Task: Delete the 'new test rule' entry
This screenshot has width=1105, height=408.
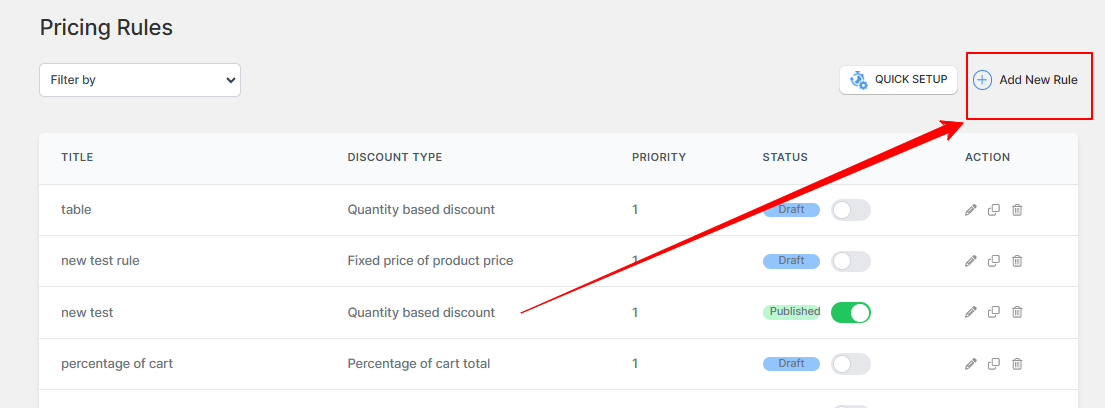Action: click(1017, 261)
